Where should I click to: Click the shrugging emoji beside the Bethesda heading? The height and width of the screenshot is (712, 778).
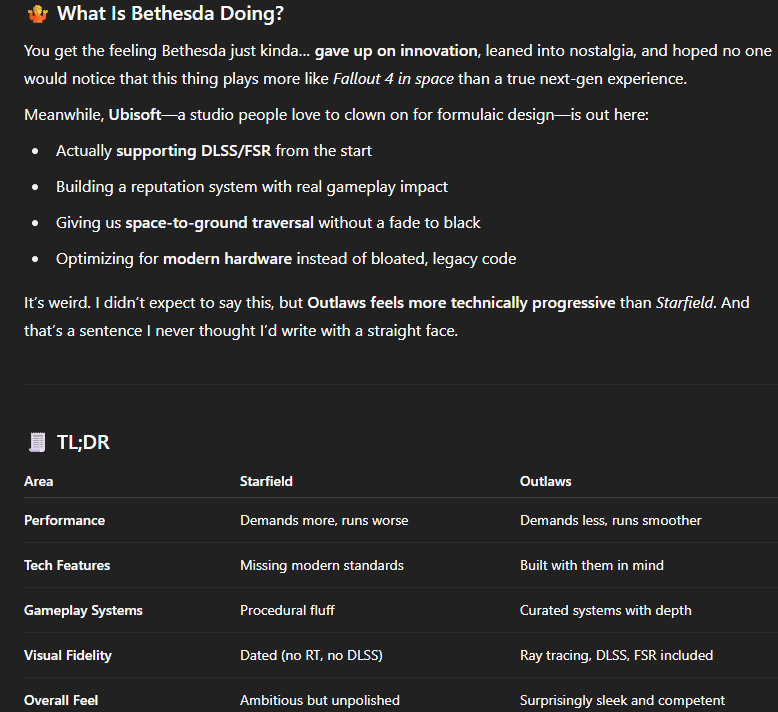point(38,13)
